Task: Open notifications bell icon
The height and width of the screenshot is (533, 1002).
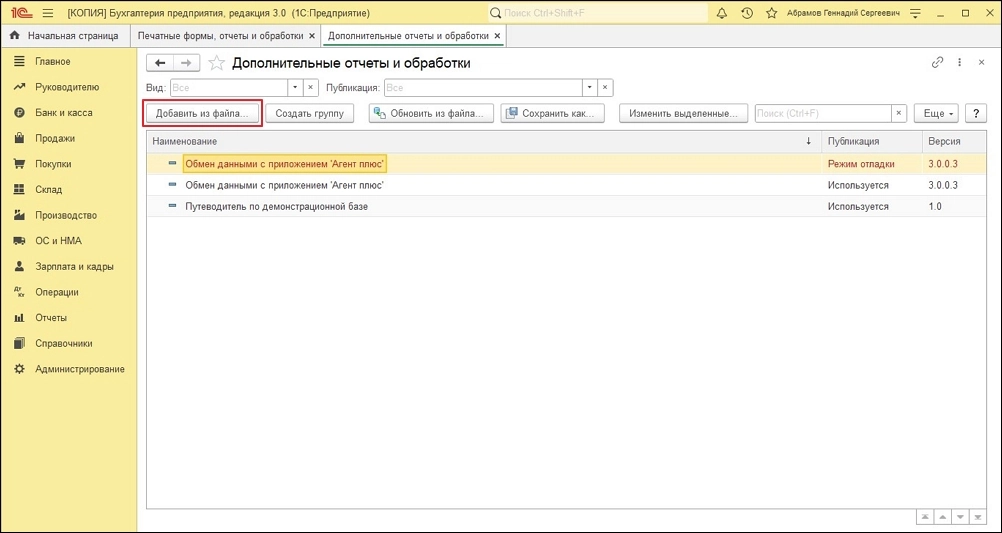Action: click(722, 13)
